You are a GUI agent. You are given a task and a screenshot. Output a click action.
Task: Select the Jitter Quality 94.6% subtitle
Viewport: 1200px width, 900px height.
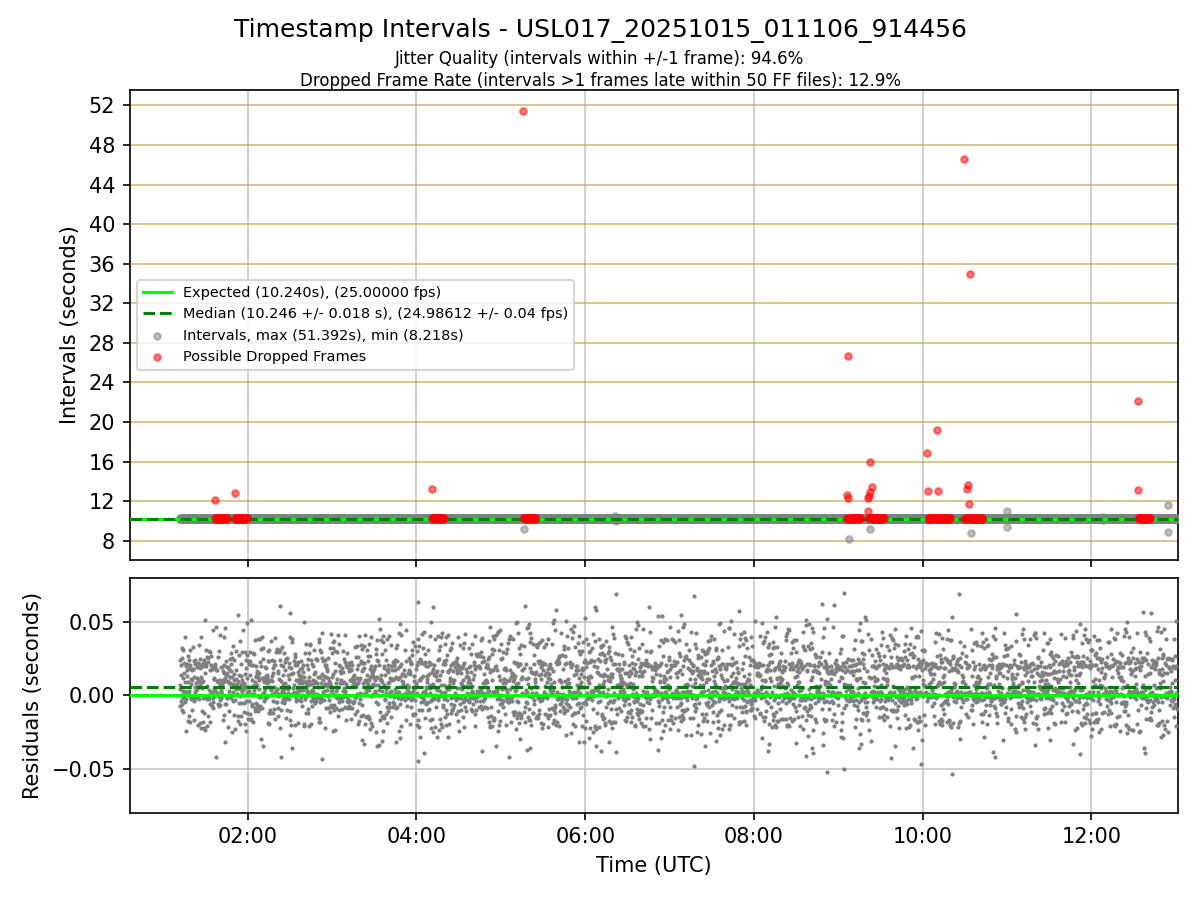pyautogui.click(x=599, y=58)
